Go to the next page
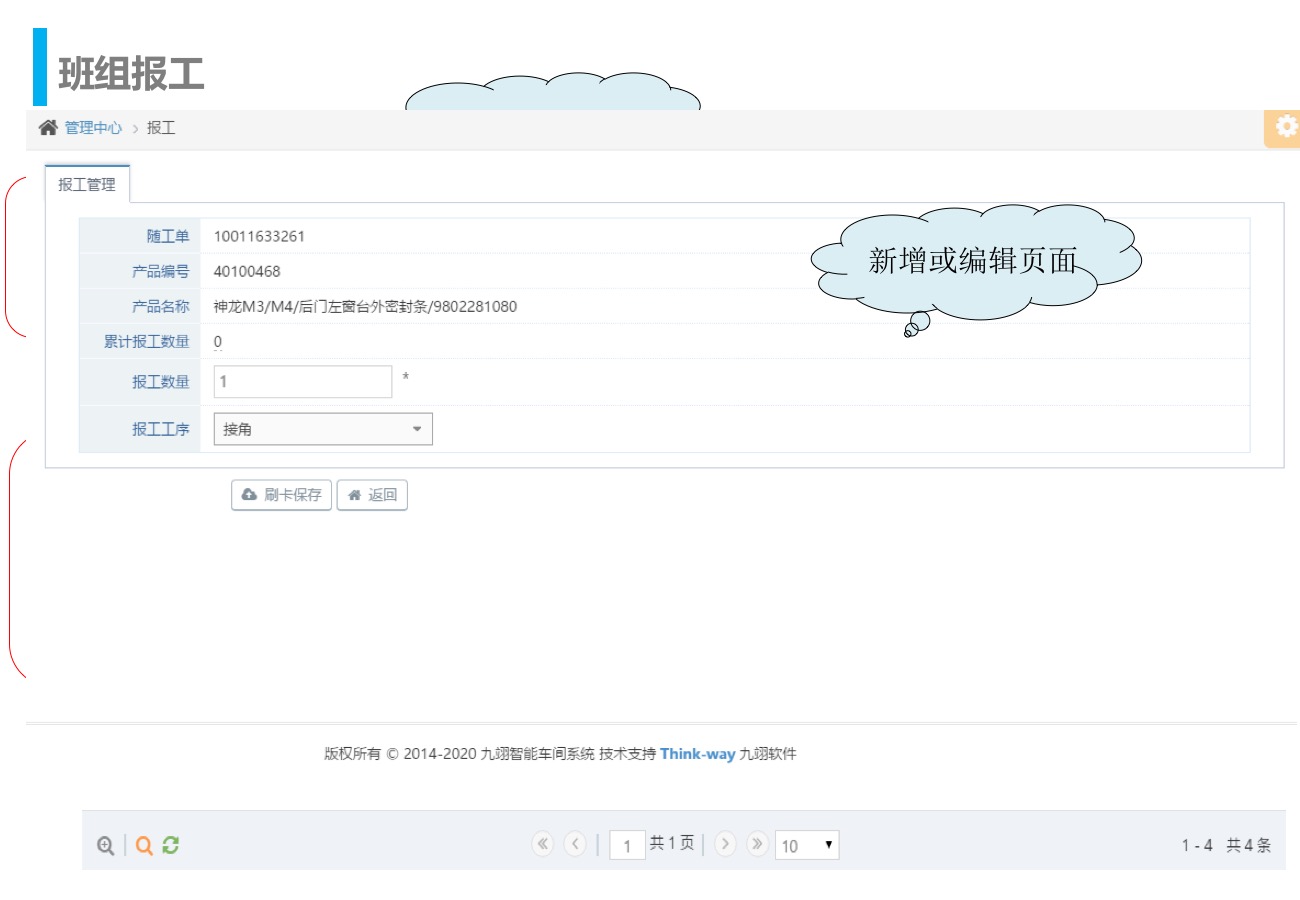The width and height of the screenshot is (1300, 900). click(726, 844)
